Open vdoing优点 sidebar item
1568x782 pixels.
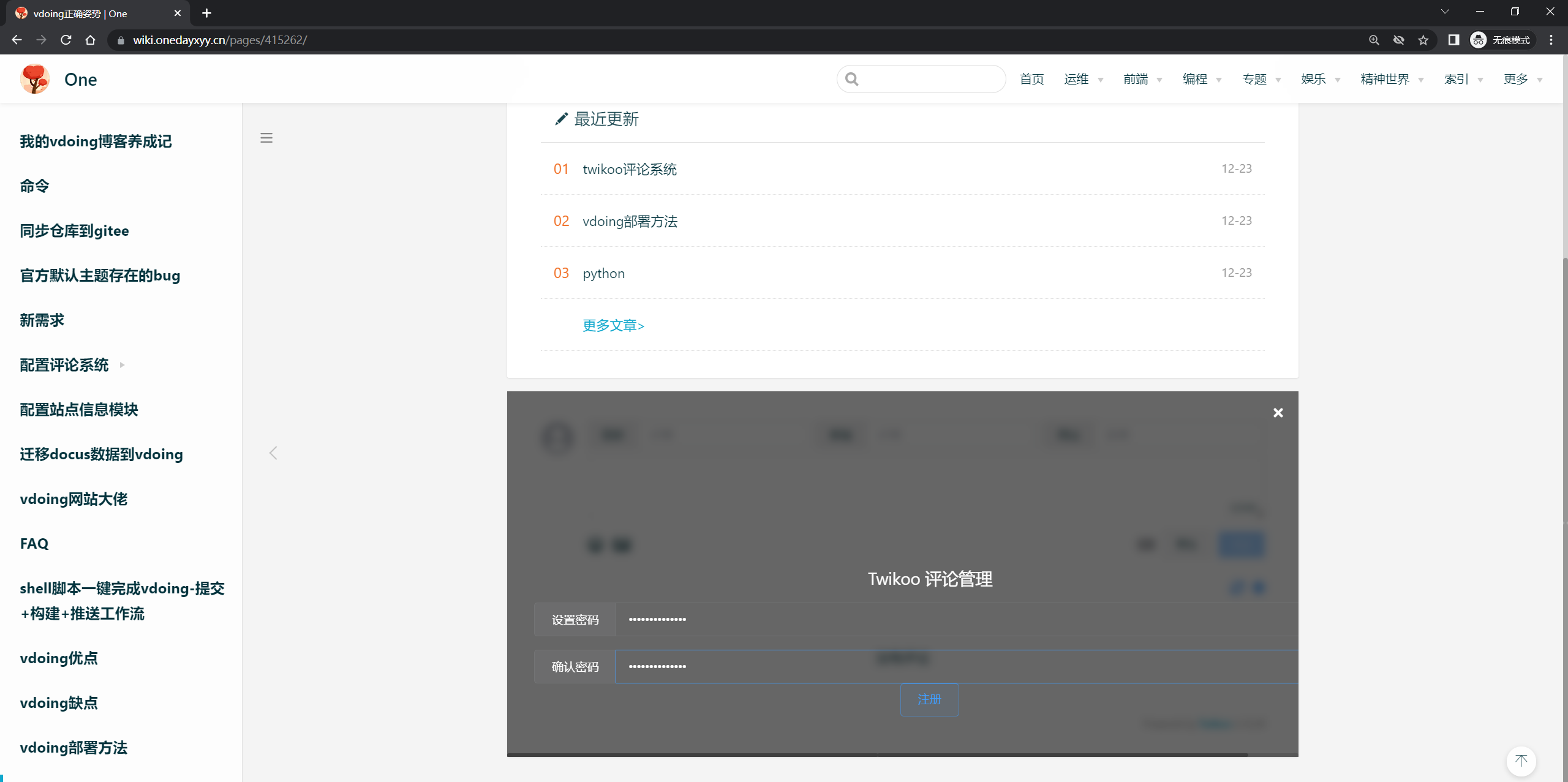[59, 658]
